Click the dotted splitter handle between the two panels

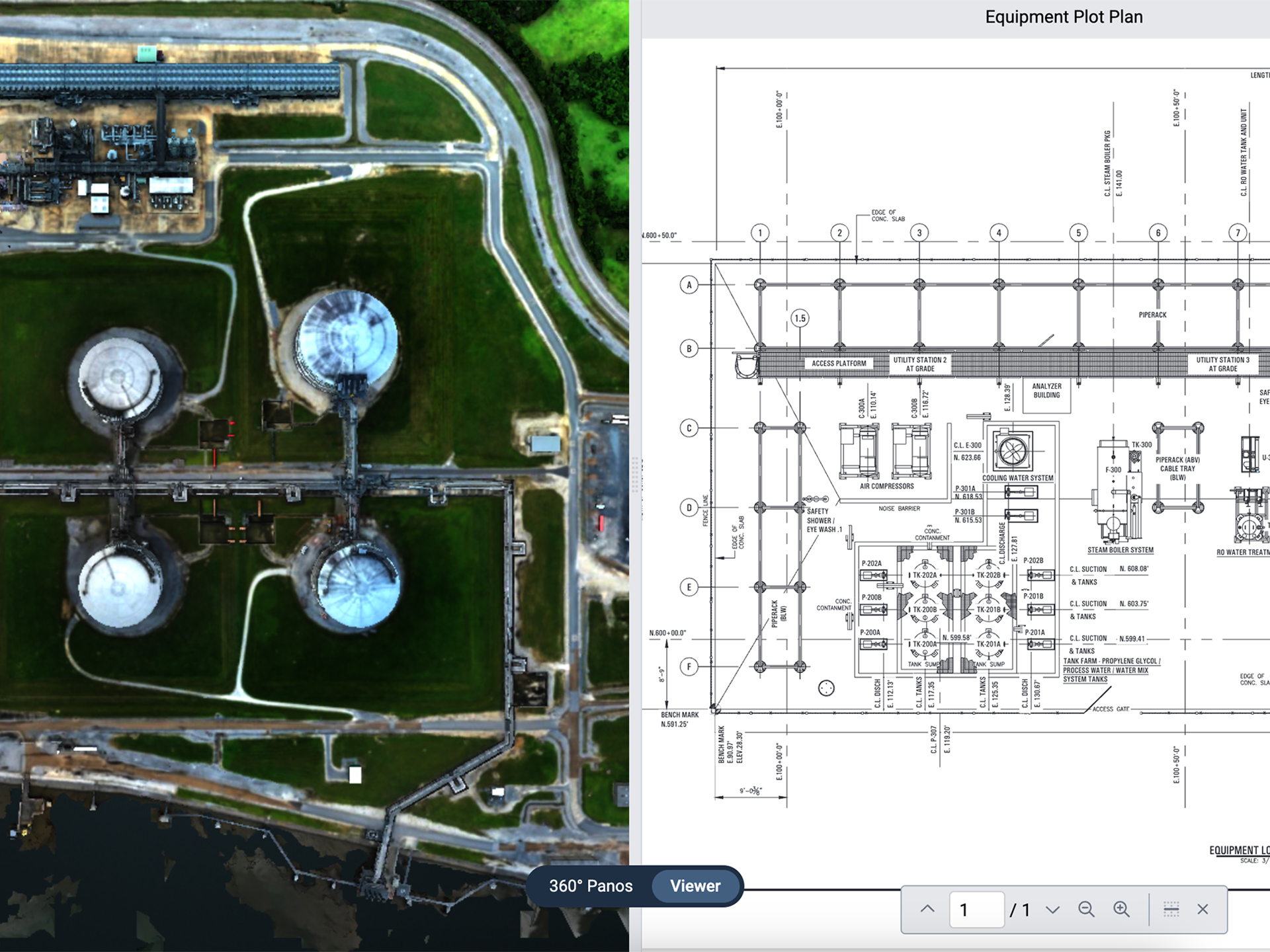pos(635,475)
